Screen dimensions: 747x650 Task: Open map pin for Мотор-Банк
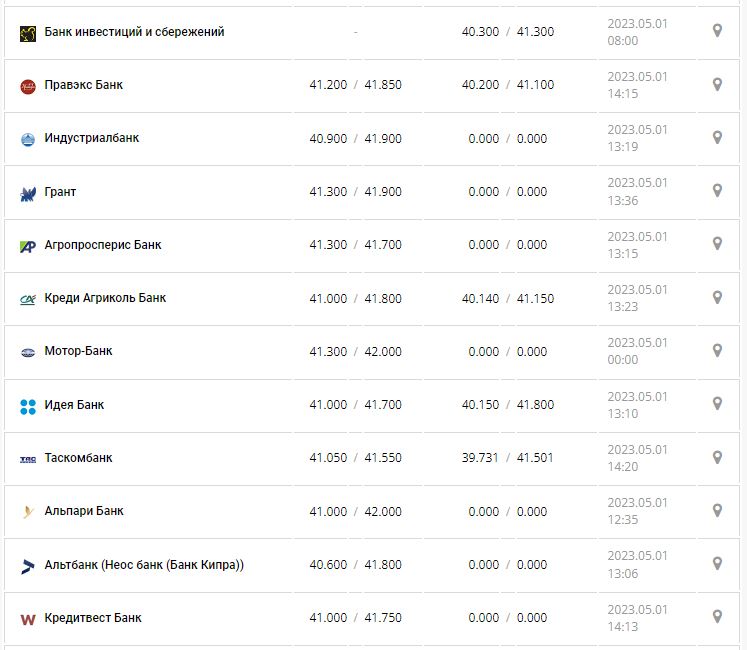click(717, 350)
